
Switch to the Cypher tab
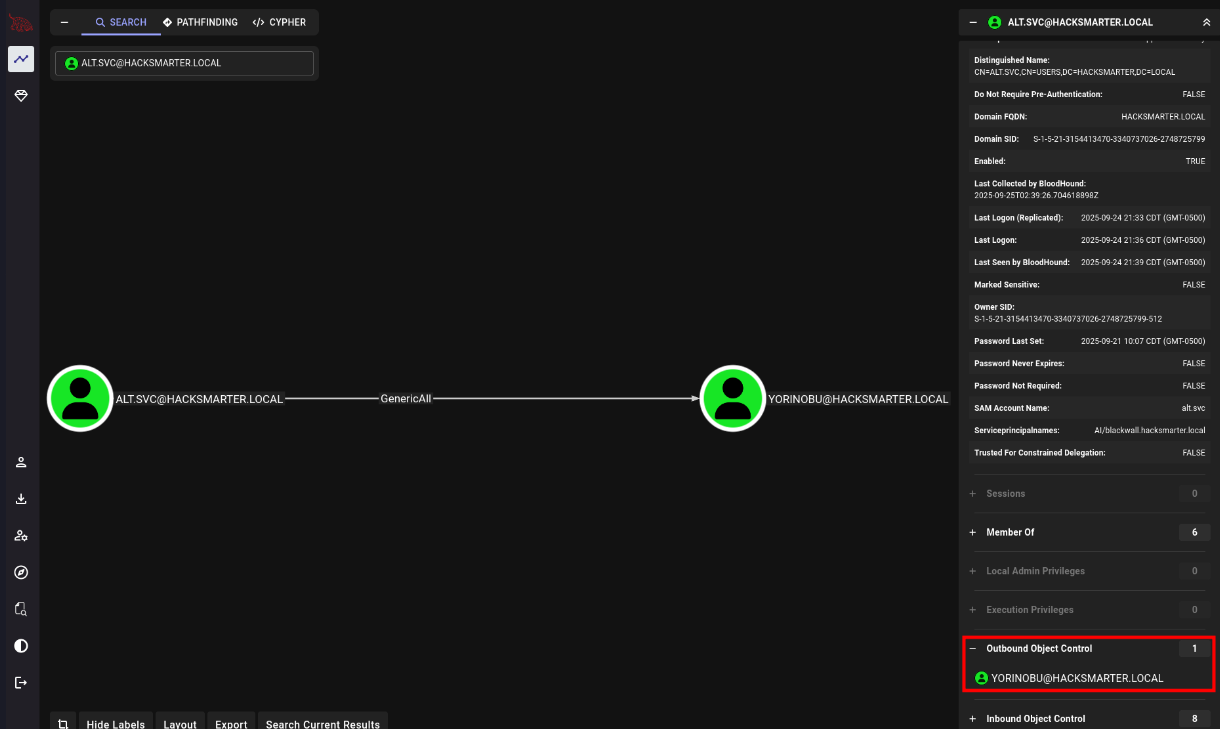(279, 22)
